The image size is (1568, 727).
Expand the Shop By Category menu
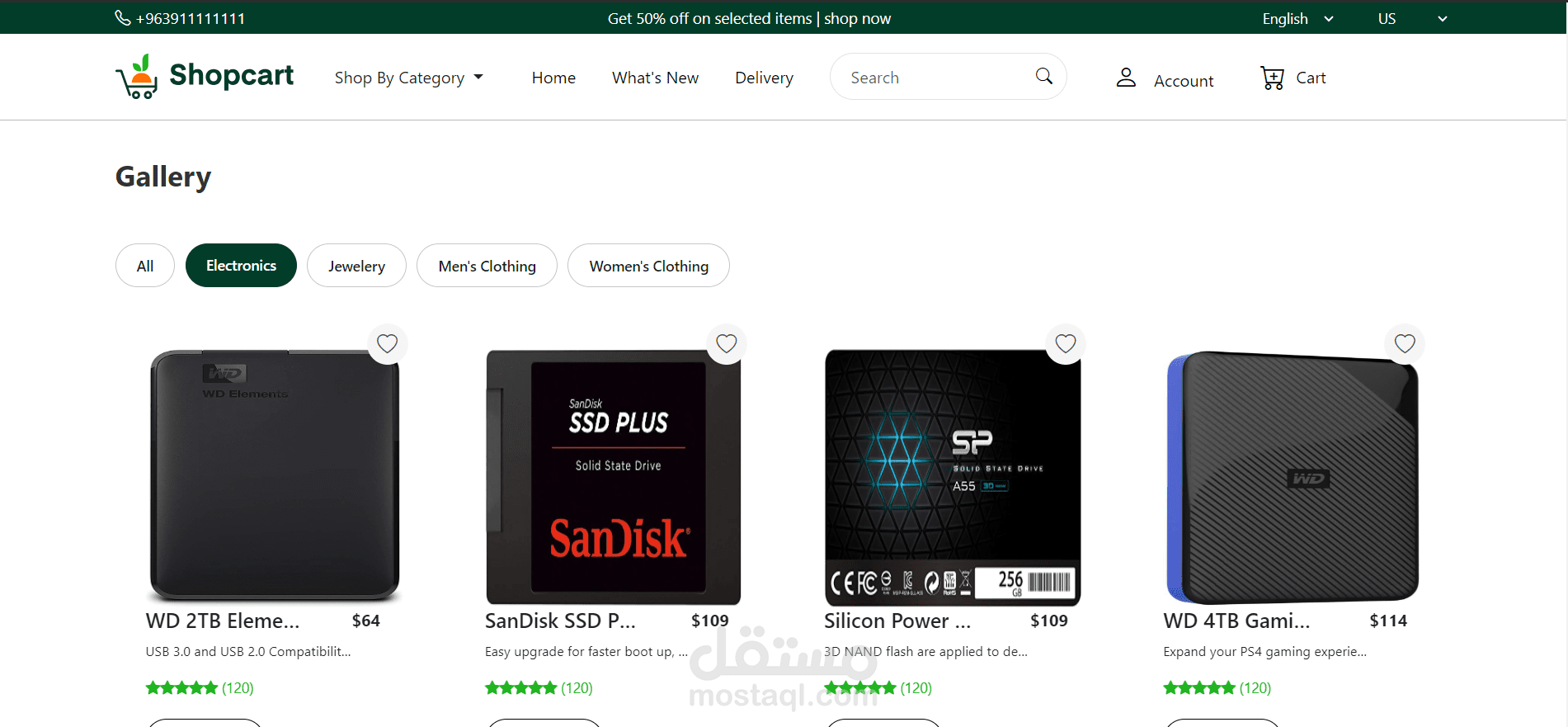(x=408, y=78)
